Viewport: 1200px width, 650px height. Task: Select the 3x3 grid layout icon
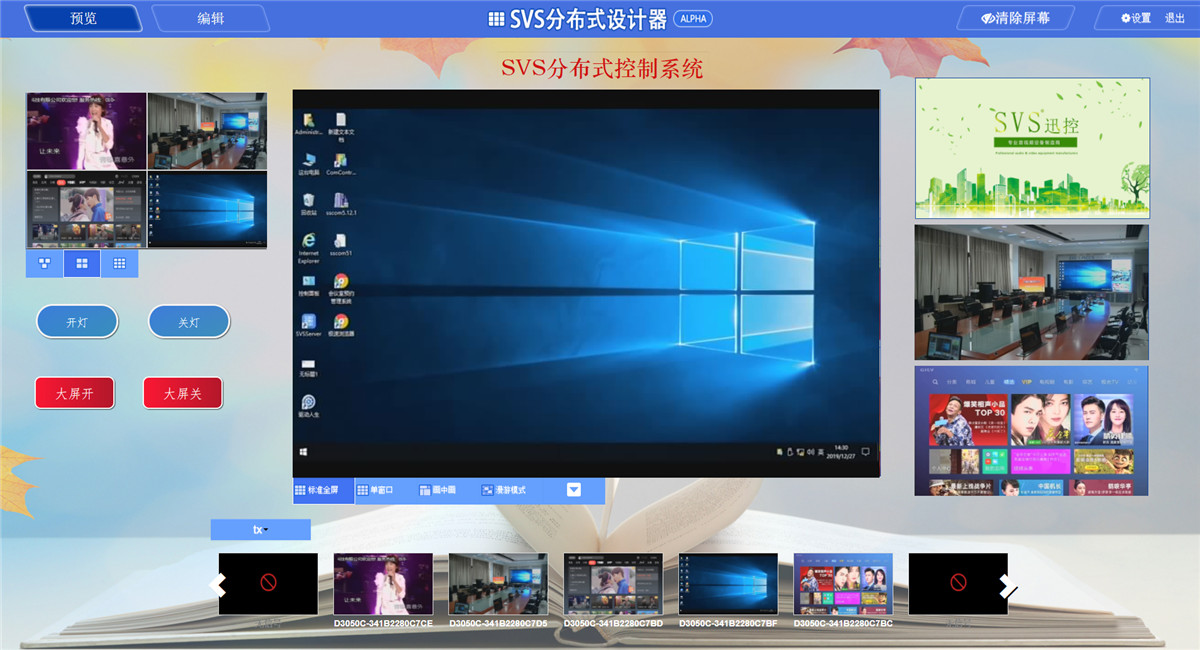120,262
